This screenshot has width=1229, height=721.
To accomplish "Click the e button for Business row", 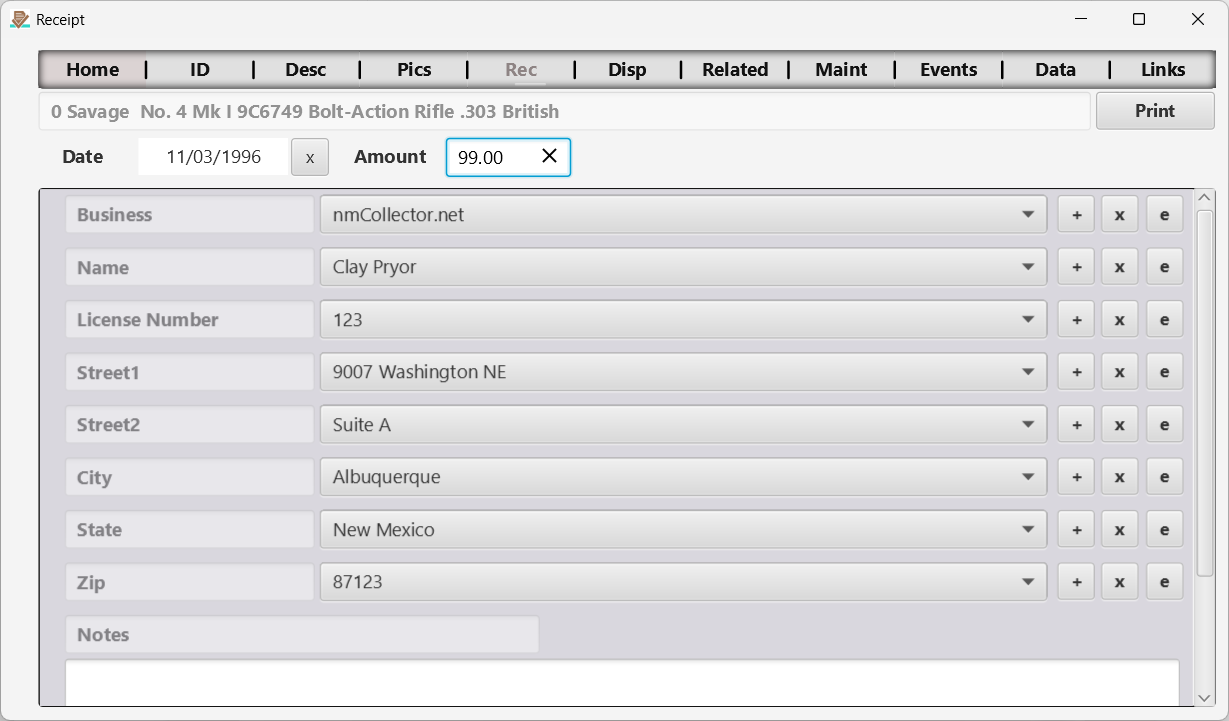I will (x=1164, y=214).
